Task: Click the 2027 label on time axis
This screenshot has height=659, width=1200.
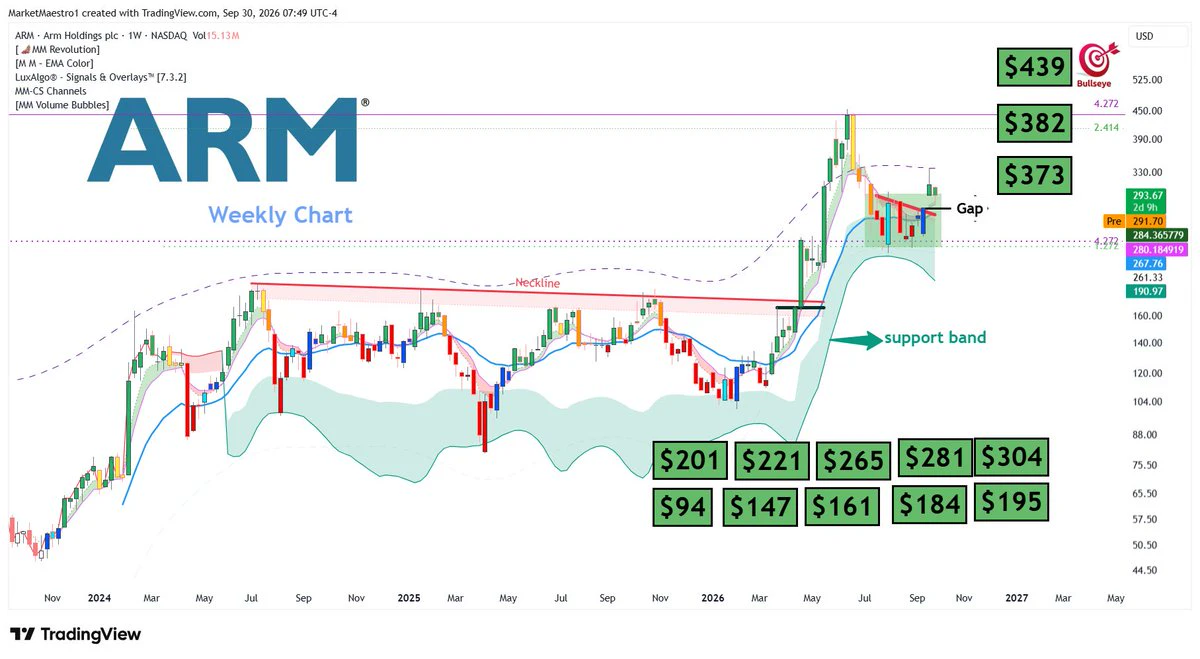Action: tap(1016, 597)
